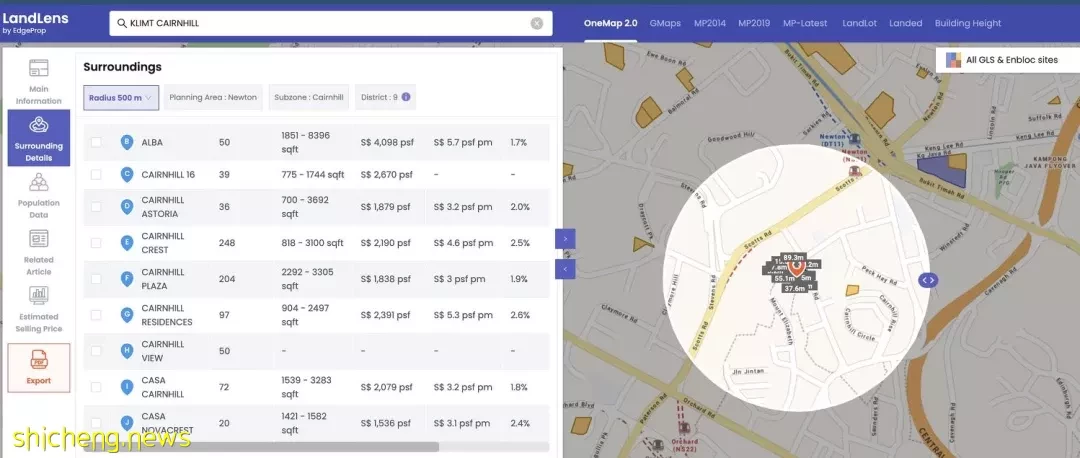
Task: Clear the search field with X icon
Action: 537,23
